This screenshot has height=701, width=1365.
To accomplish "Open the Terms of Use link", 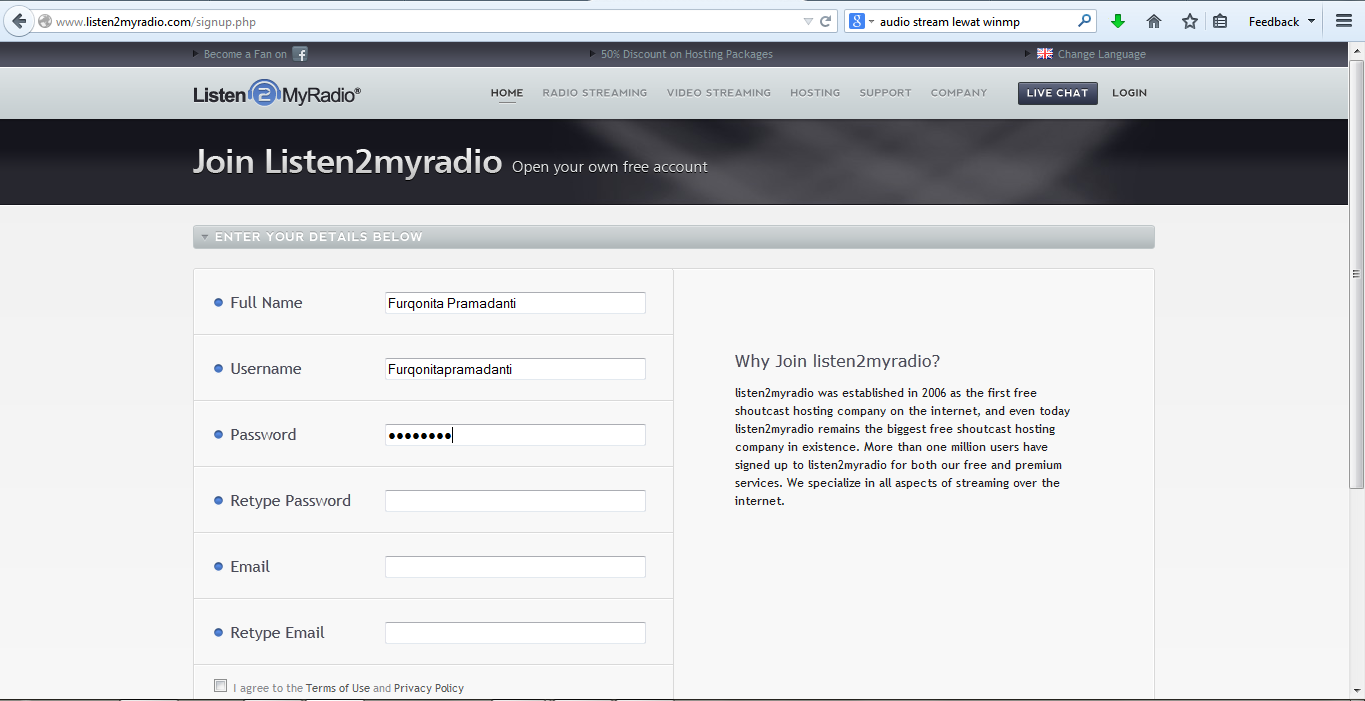I will pyautogui.click(x=338, y=688).
